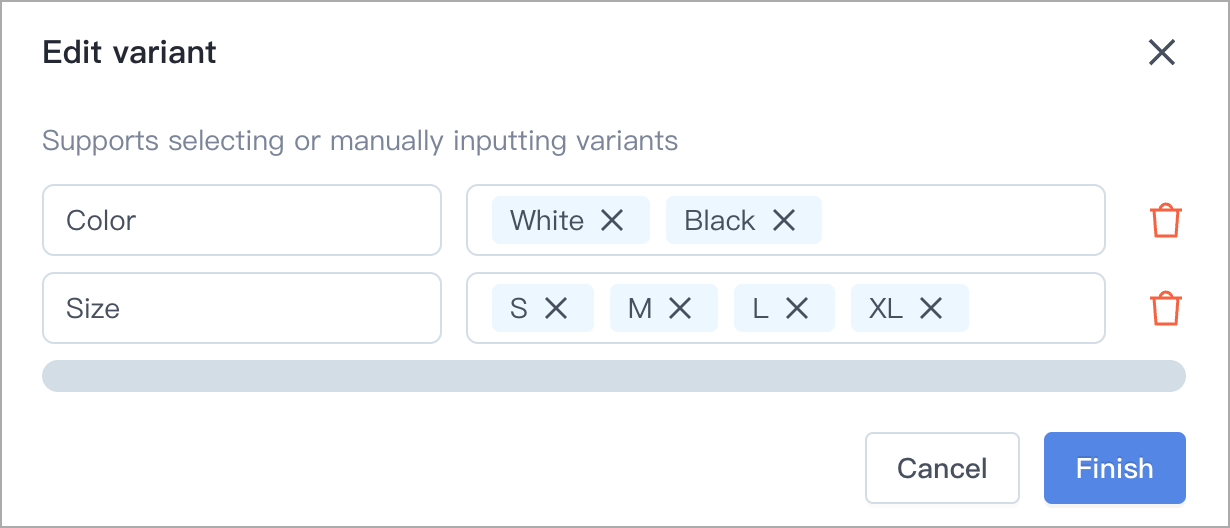
Task: Click the Color variant name field
Action: click(x=242, y=220)
